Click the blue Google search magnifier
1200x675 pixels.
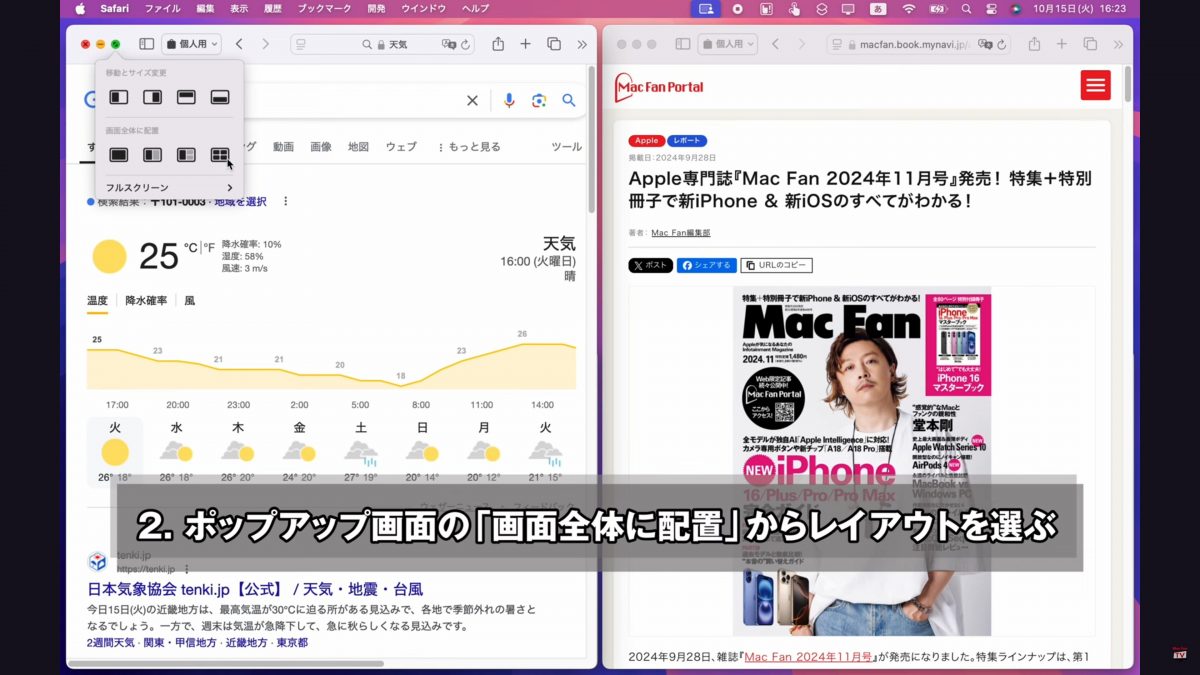[569, 100]
